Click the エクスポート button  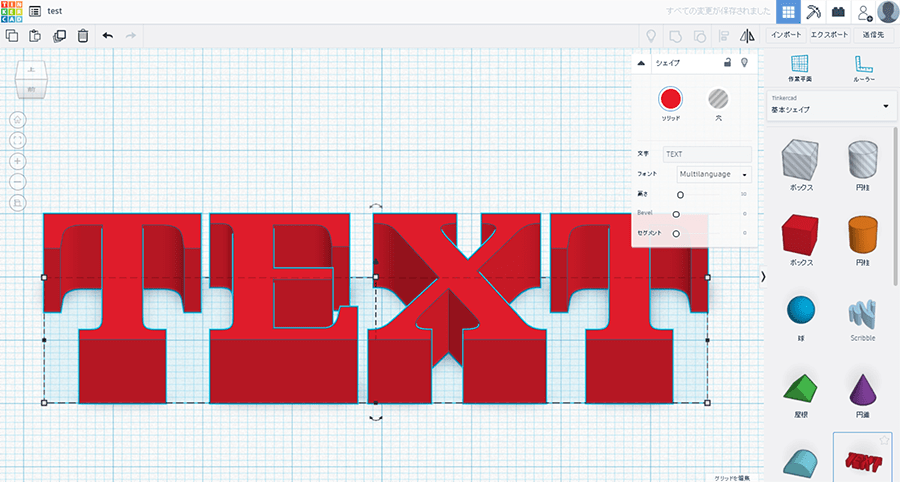click(829, 35)
